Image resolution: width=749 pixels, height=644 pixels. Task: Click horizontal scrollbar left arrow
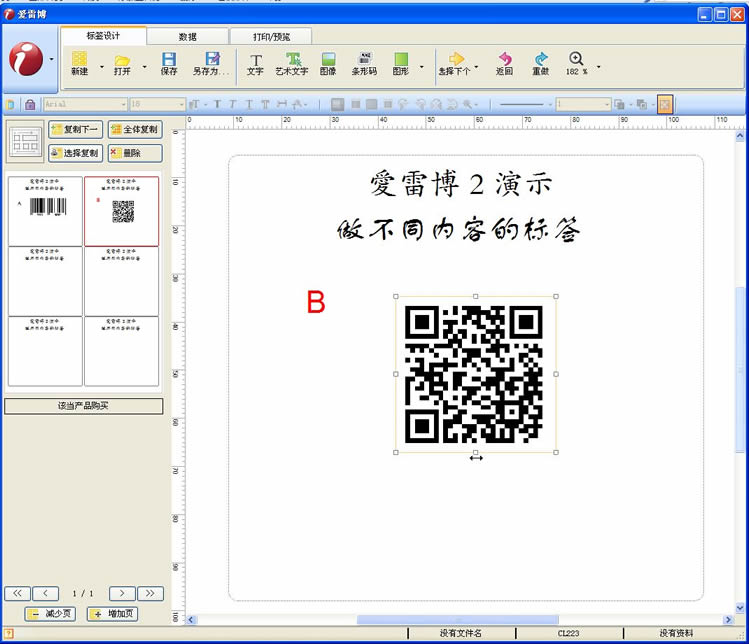[191, 620]
